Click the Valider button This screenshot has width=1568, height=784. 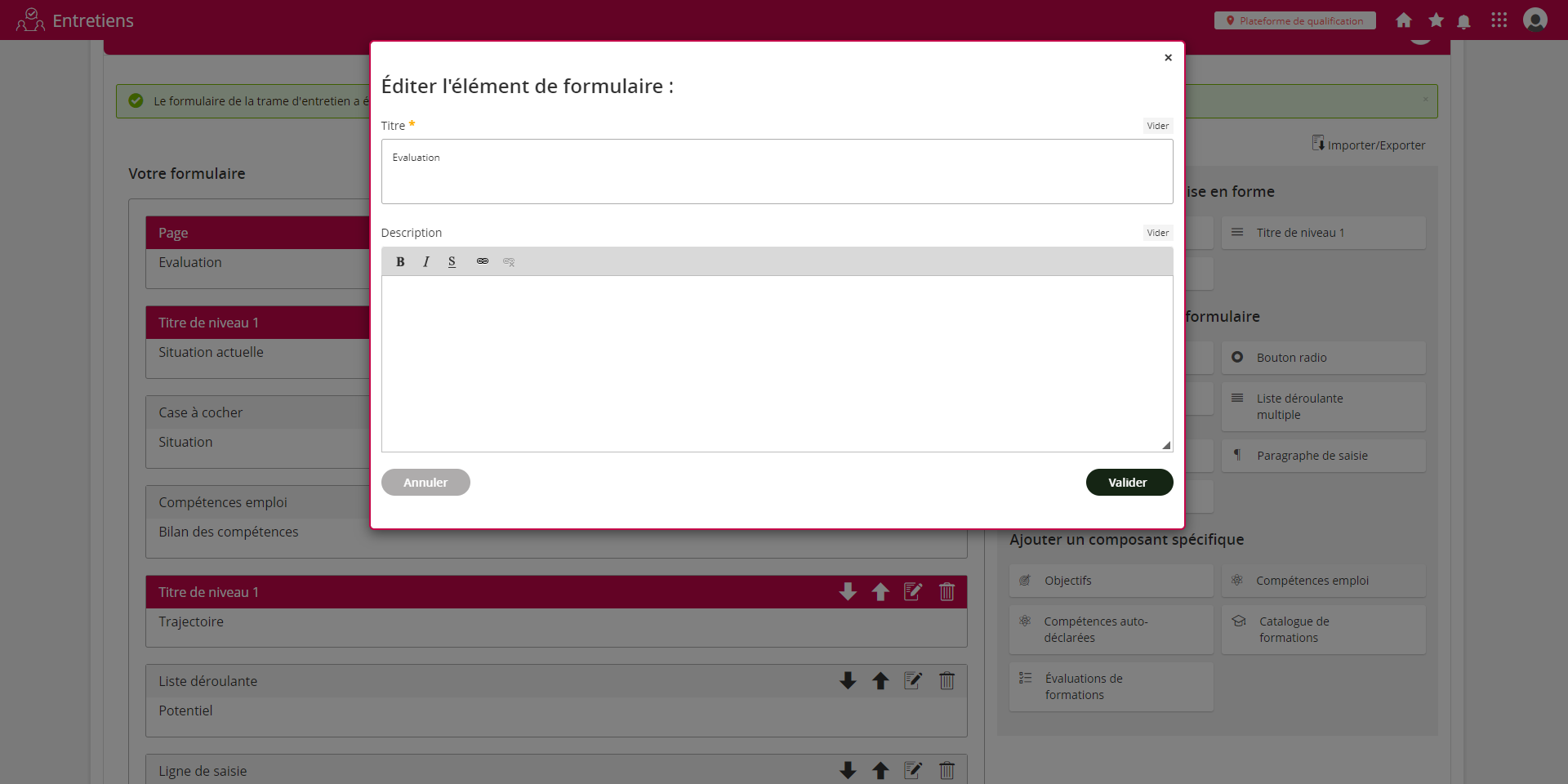click(x=1129, y=483)
